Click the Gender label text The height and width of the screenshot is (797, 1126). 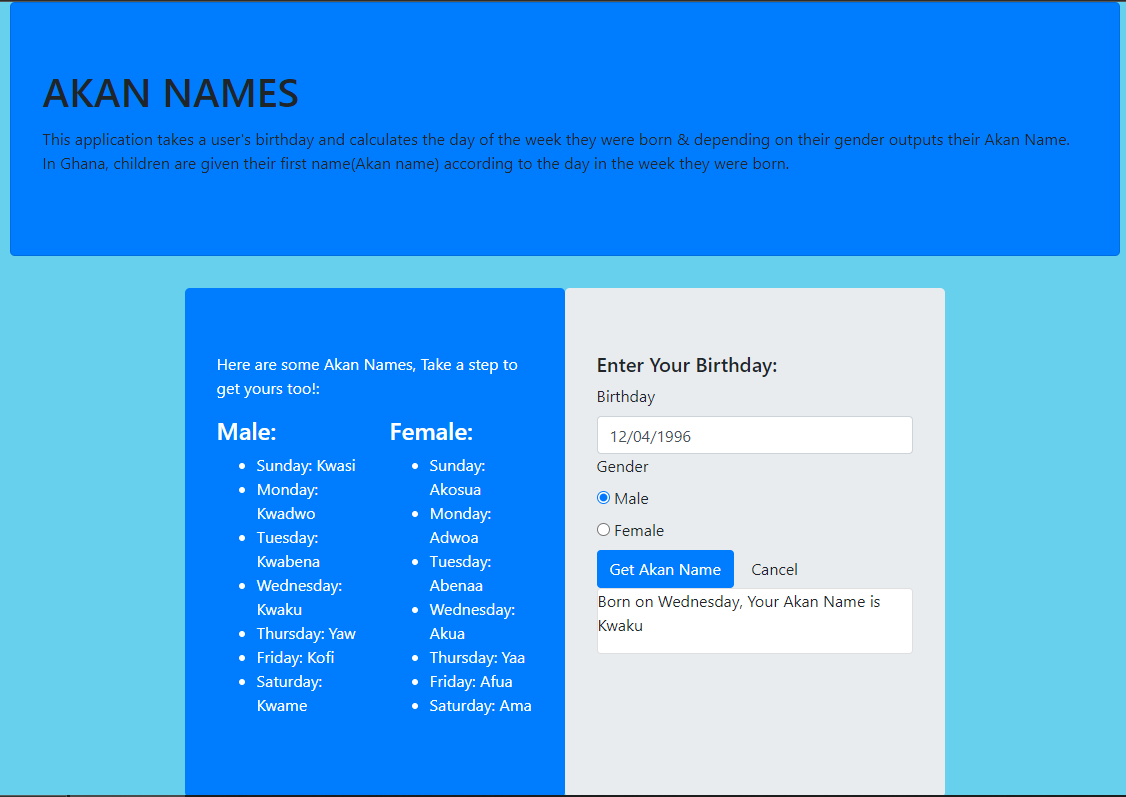click(623, 467)
